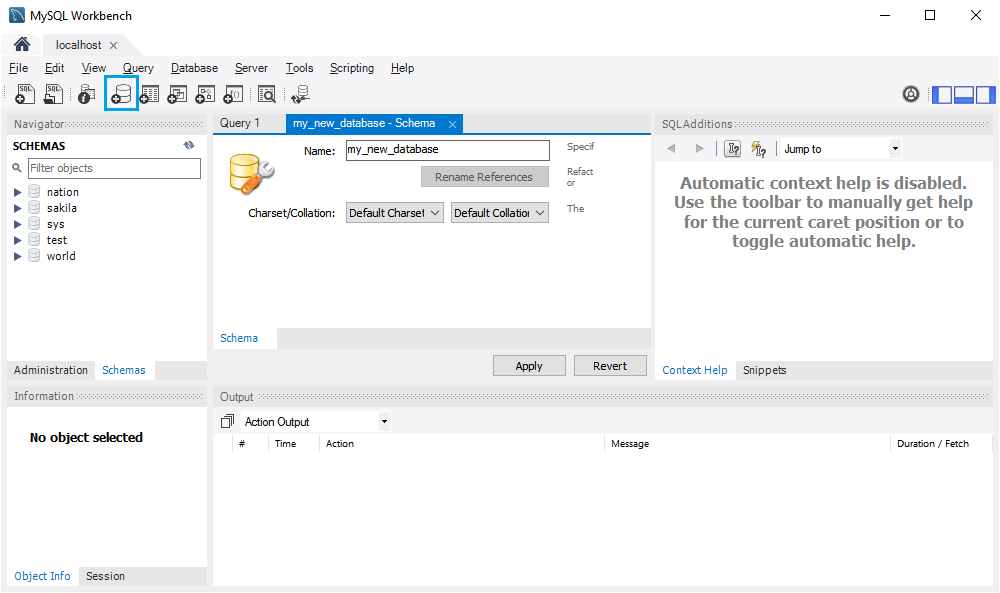
Task: Click the Message column header in Output
Action: coord(630,444)
